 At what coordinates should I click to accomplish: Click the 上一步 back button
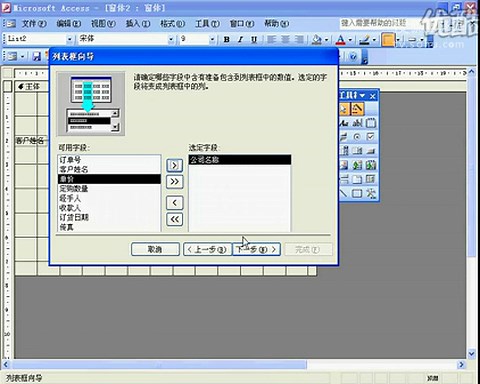pos(207,249)
